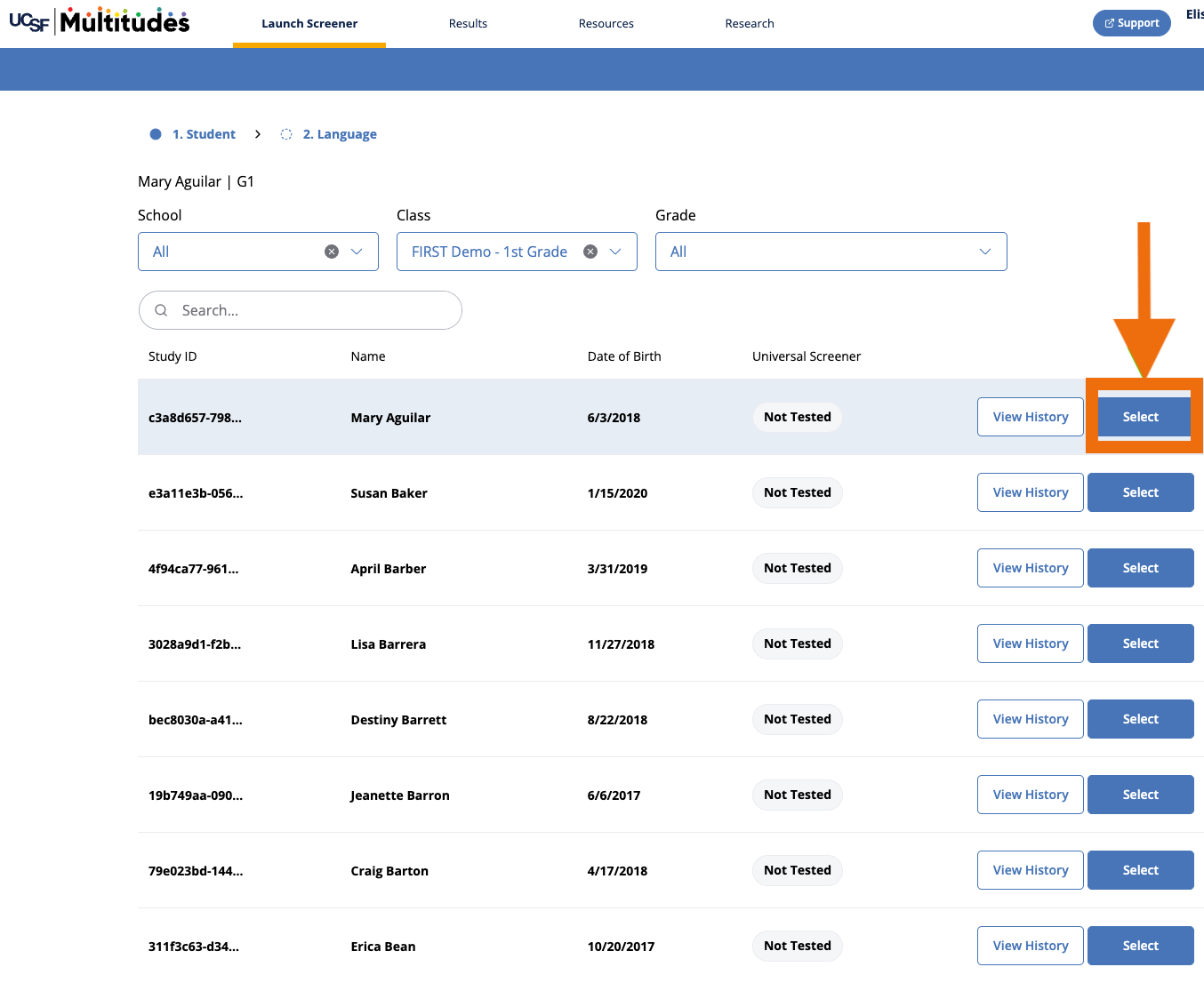Clear the Class filter selection
This screenshot has height=983, width=1204.
click(590, 252)
